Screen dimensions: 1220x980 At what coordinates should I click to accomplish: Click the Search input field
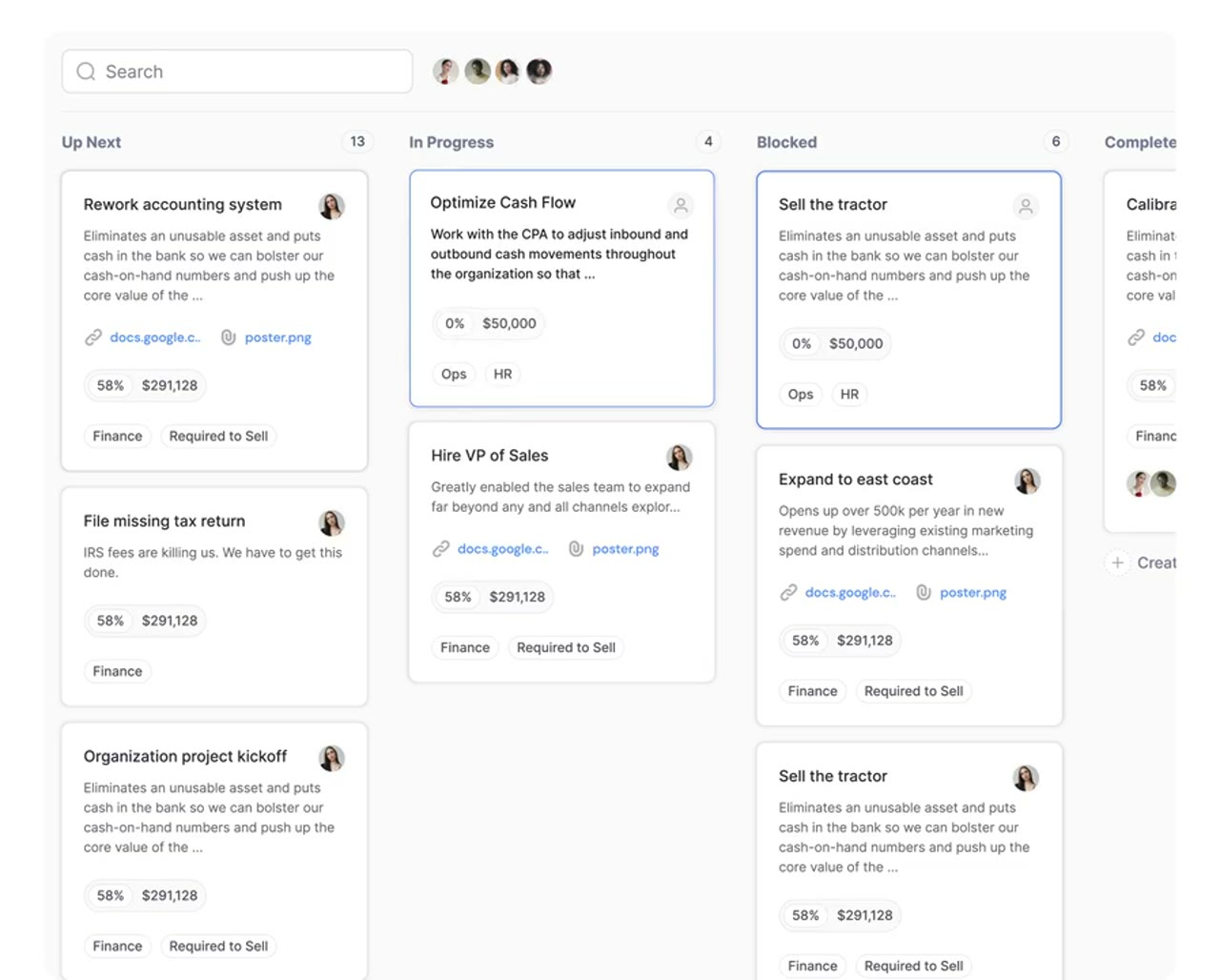(237, 71)
